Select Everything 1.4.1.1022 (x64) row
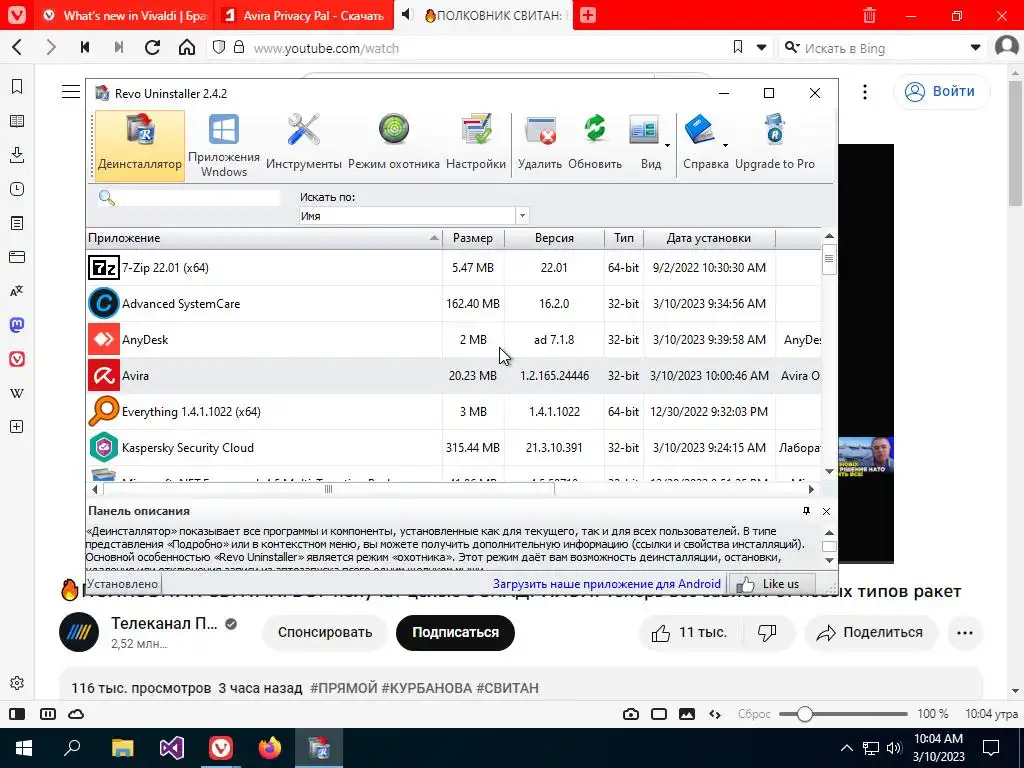 coord(453,411)
